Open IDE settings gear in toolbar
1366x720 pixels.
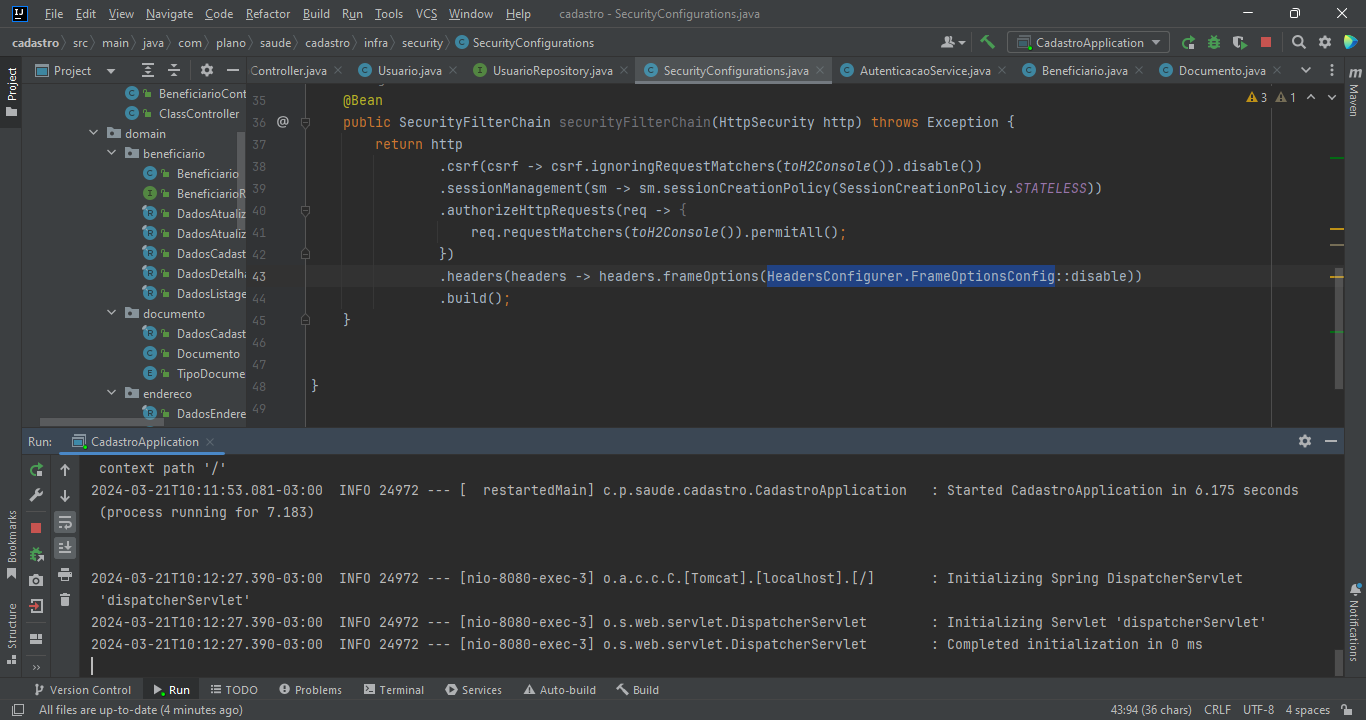point(1325,42)
